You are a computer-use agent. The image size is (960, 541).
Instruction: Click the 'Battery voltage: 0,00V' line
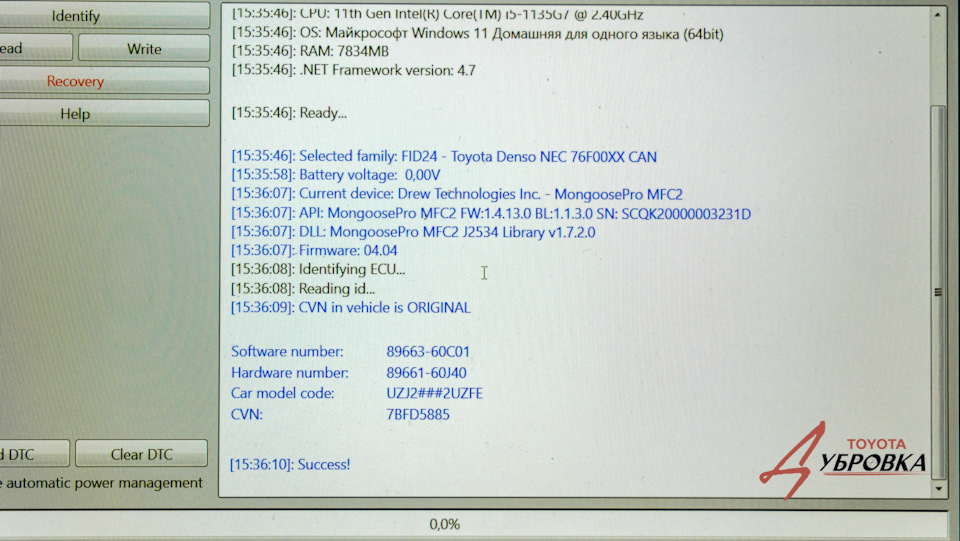point(336,175)
